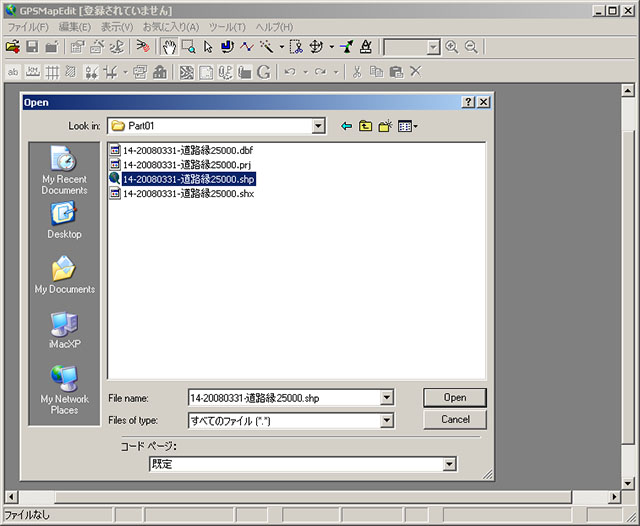Viewport: 640px width, 526px height.
Task: Create a new folder with the toolbar icon
Action: coord(385,126)
